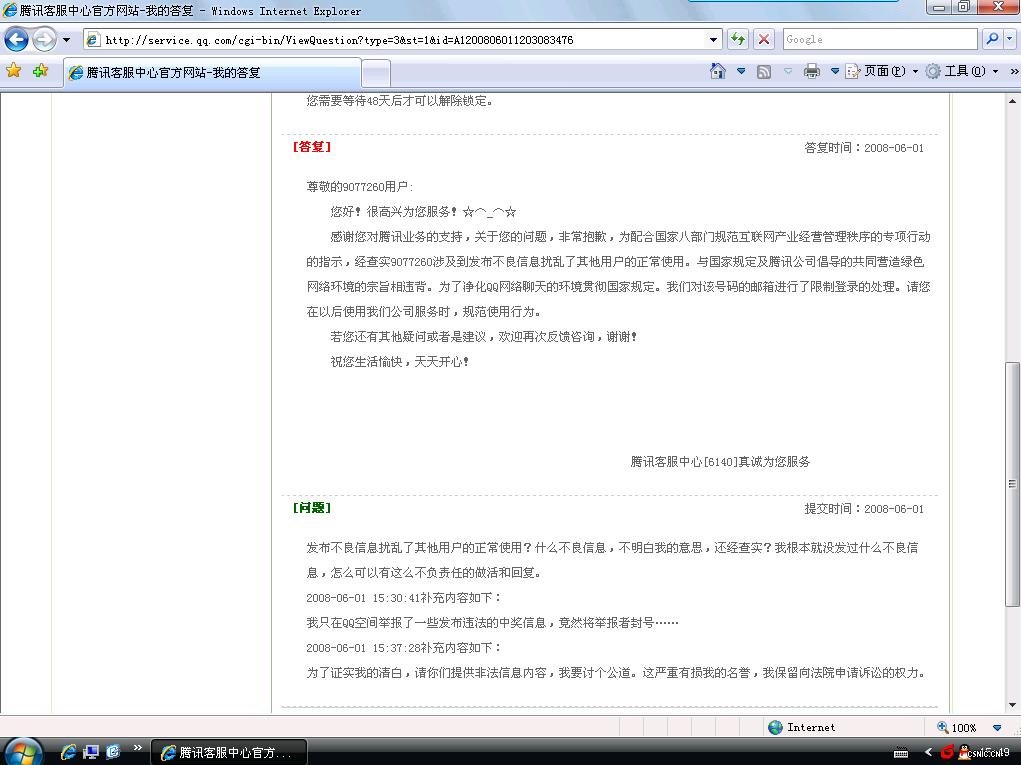Open the 页面 (Page) menu
The height and width of the screenshot is (765, 1021).
[x=882, y=71]
